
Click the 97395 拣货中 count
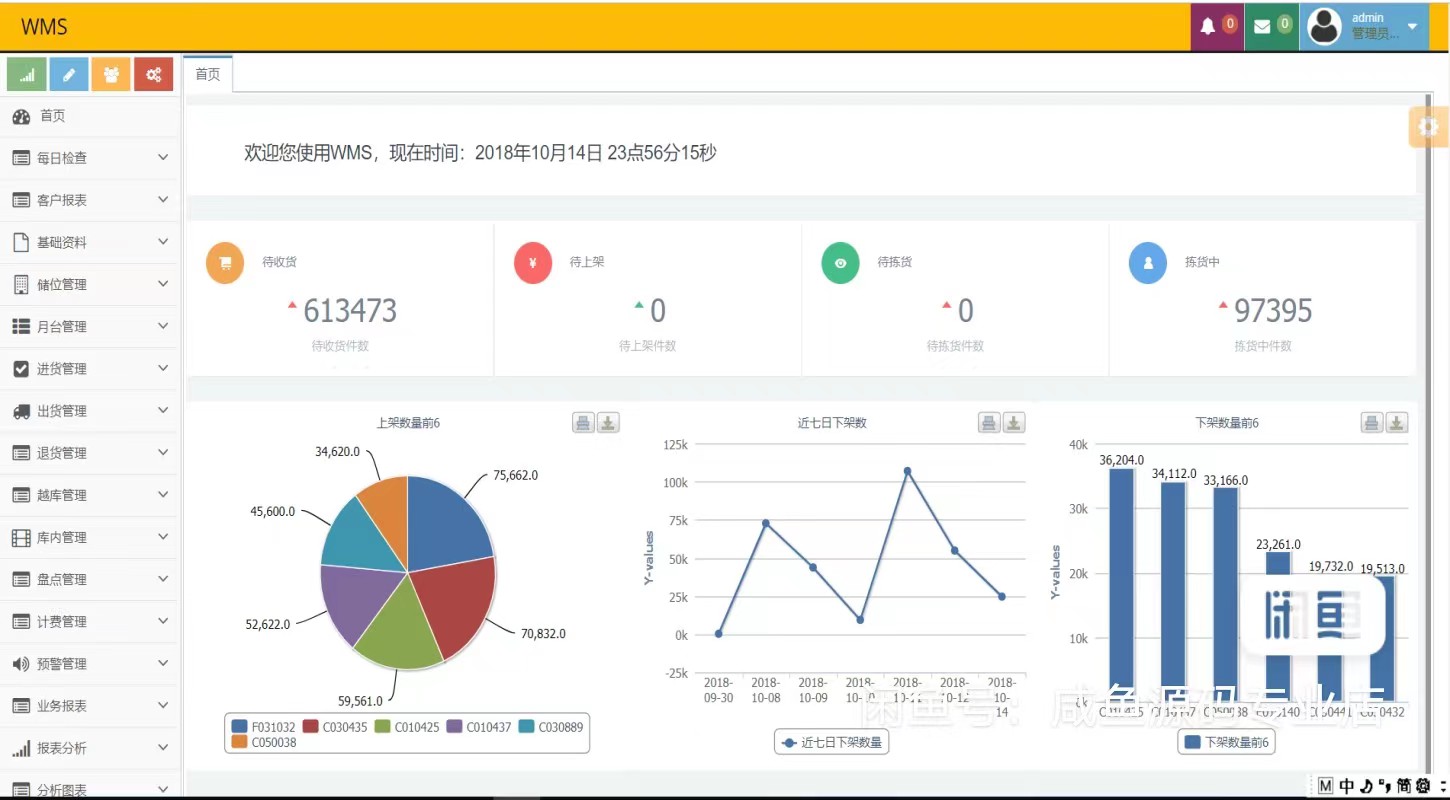(1273, 311)
